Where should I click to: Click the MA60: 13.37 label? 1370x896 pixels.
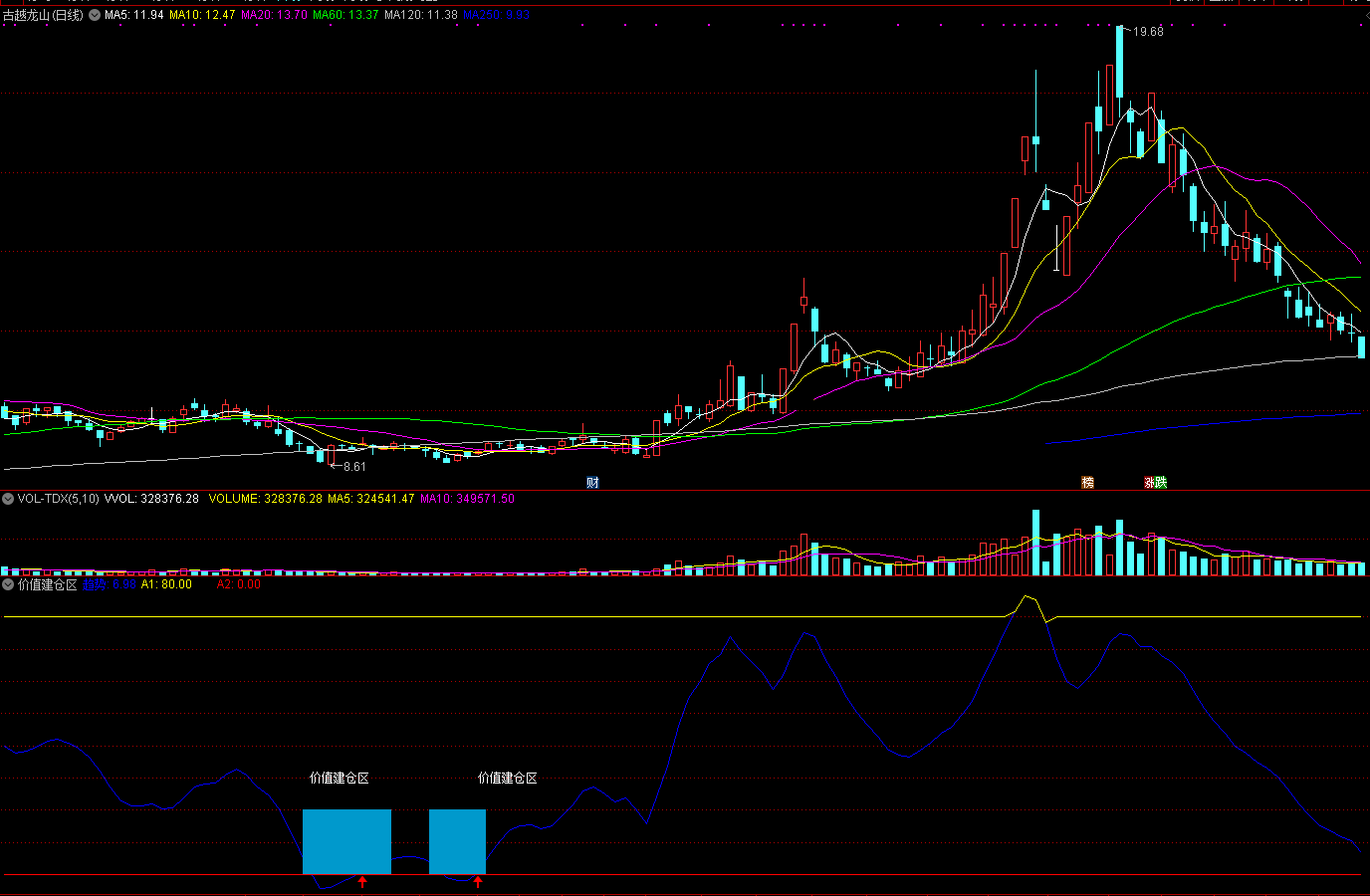tap(345, 15)
